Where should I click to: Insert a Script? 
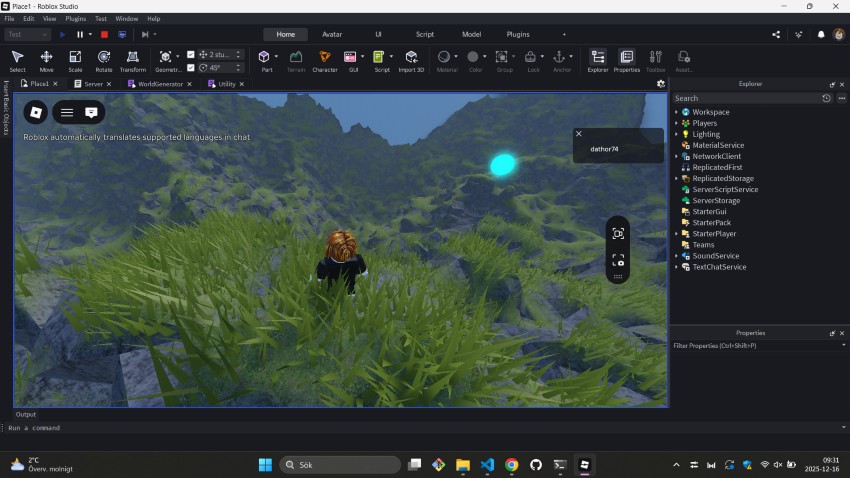379,61
